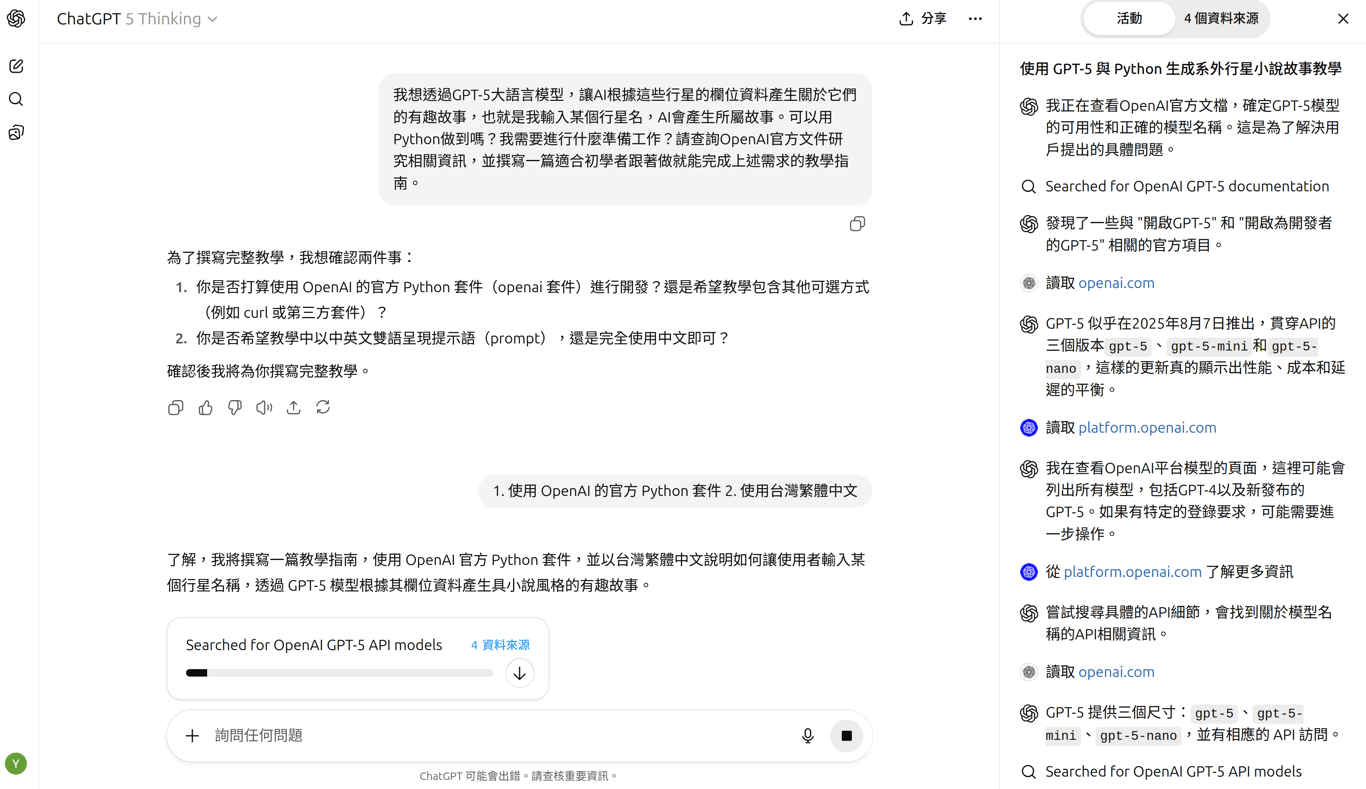
Task: Click the search icon beside 'Searched for OpenAI GPT-5 API models' in panel
Action: [x=1028, y=772]
